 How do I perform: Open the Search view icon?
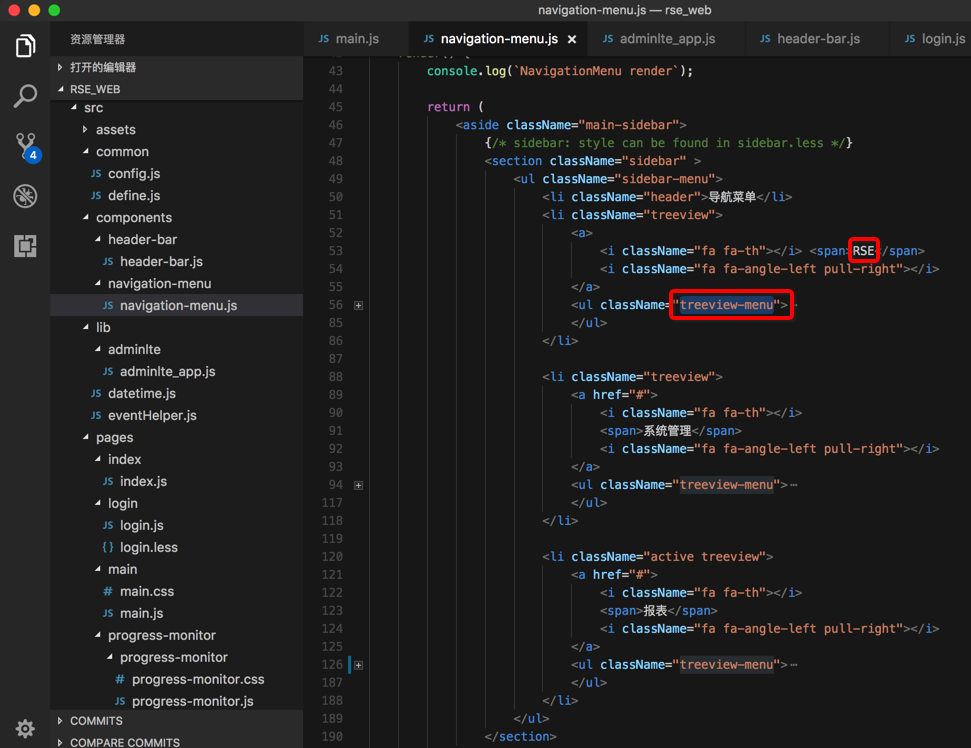(x=25, y=96)
